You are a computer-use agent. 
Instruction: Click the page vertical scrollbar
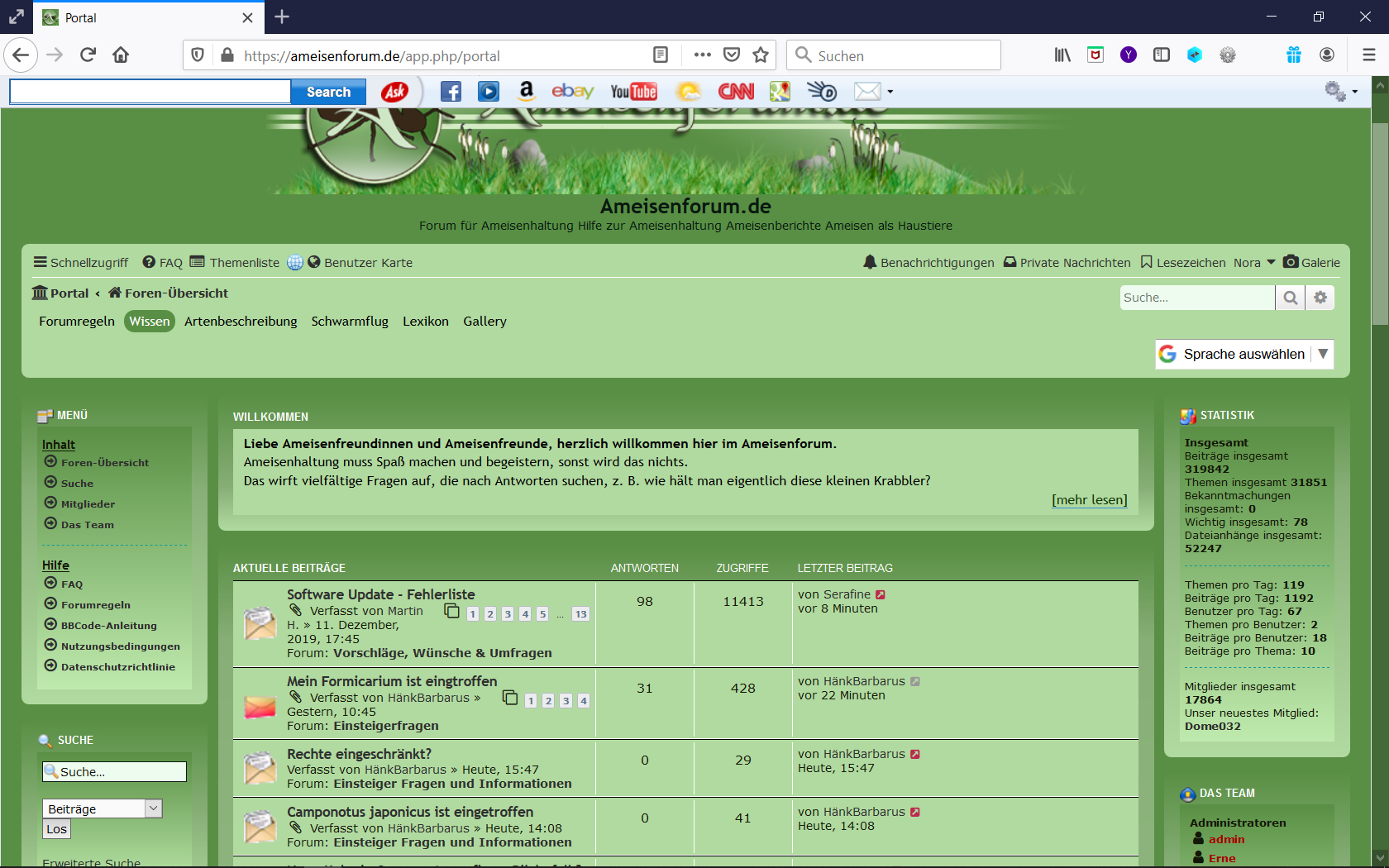pyautogui.click(x=1380, y=496)
